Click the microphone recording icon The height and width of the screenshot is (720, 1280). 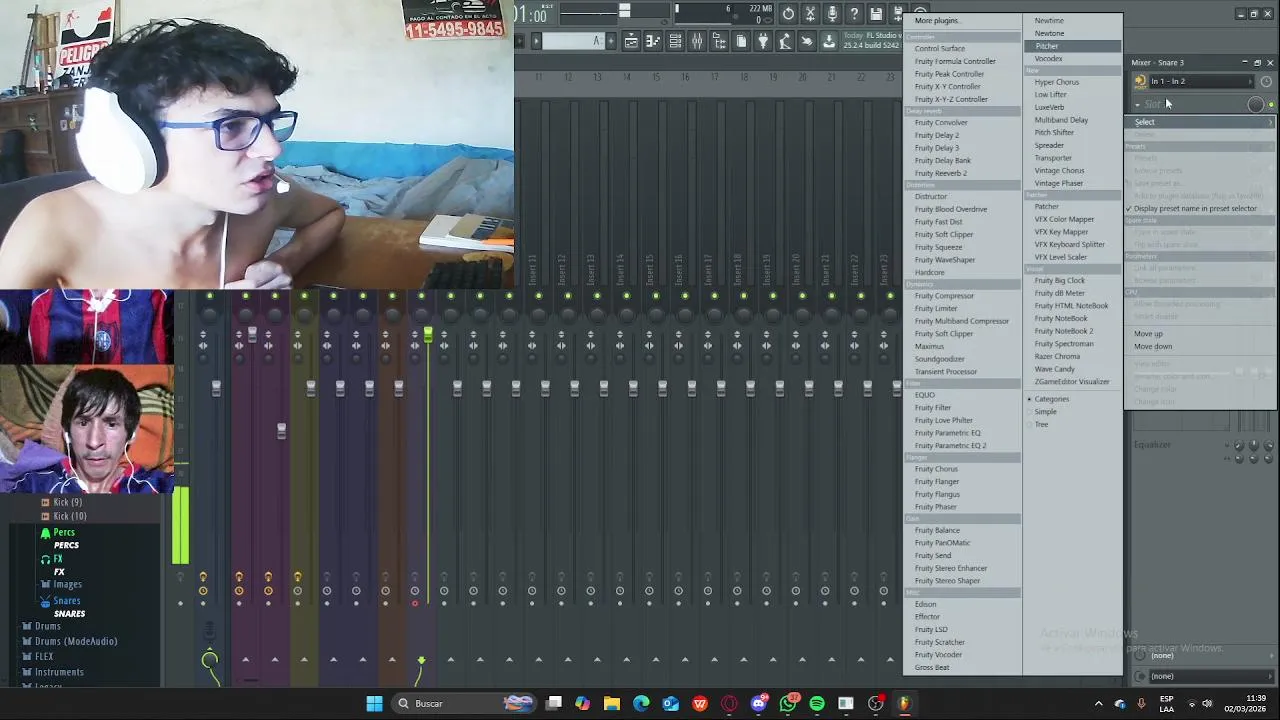832,14
